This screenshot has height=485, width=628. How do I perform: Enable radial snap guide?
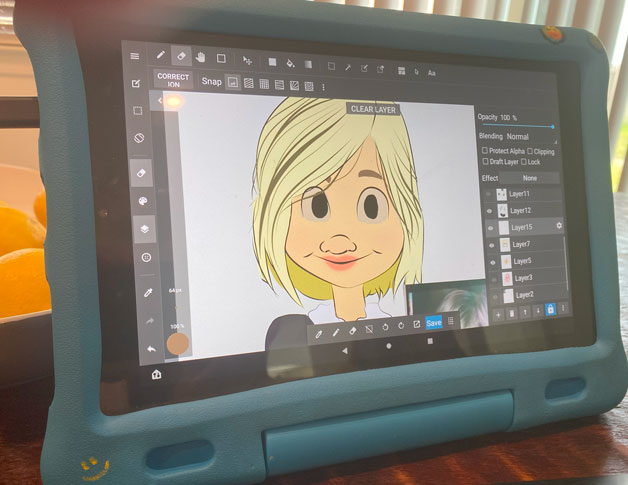point(294,85)
